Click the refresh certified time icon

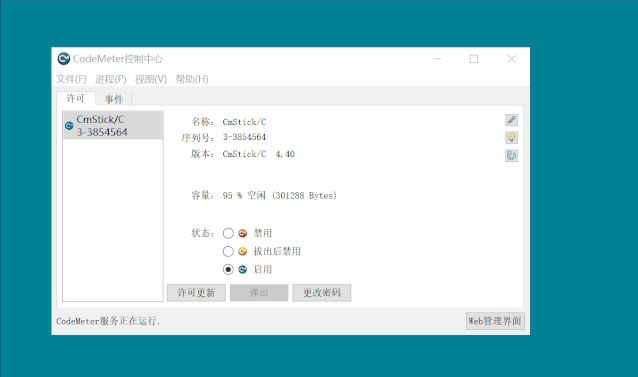click(x=511, y=155)
